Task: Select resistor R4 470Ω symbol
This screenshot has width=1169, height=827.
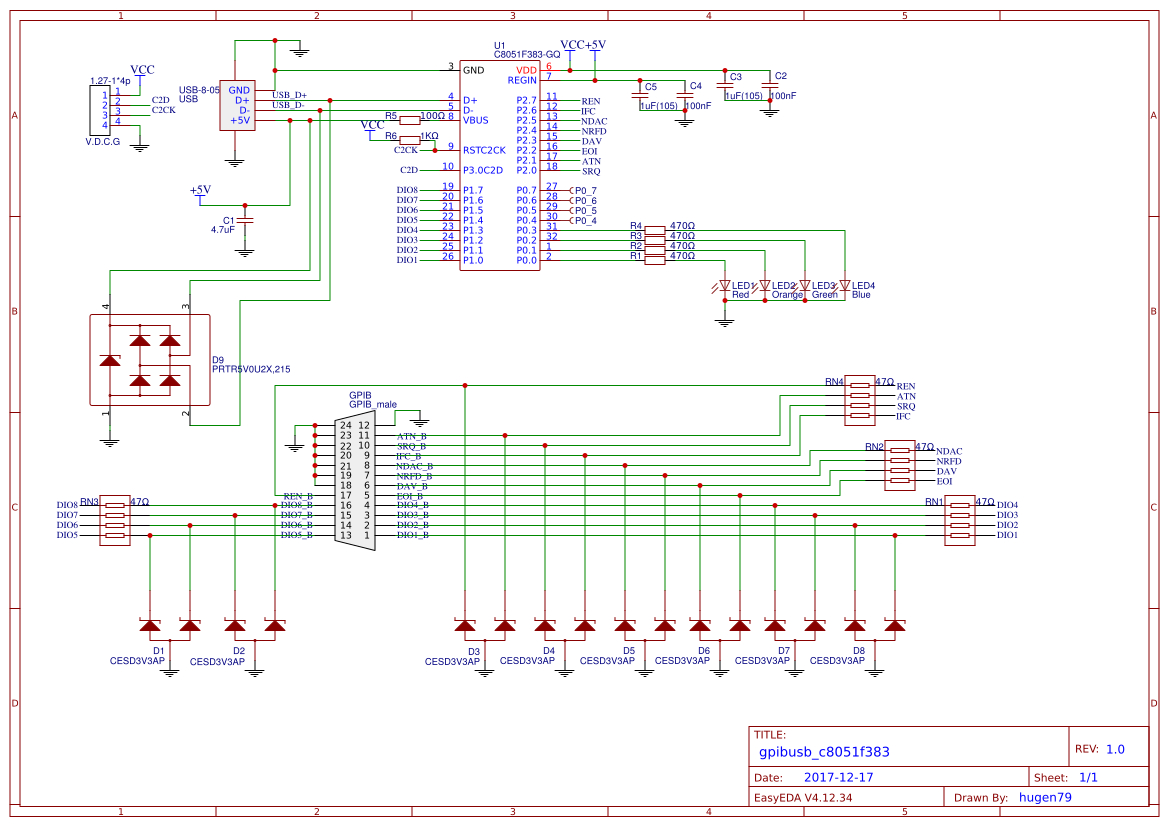Action: (x=654, y=230)
